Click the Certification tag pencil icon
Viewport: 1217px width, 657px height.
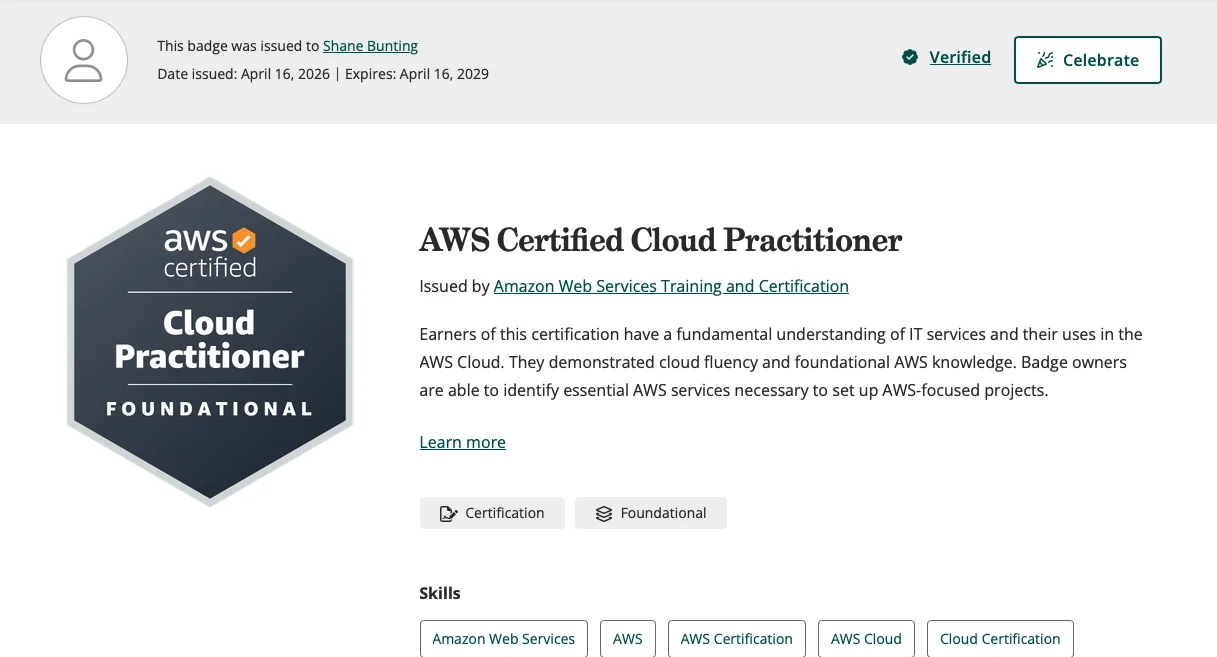point(449,514)
